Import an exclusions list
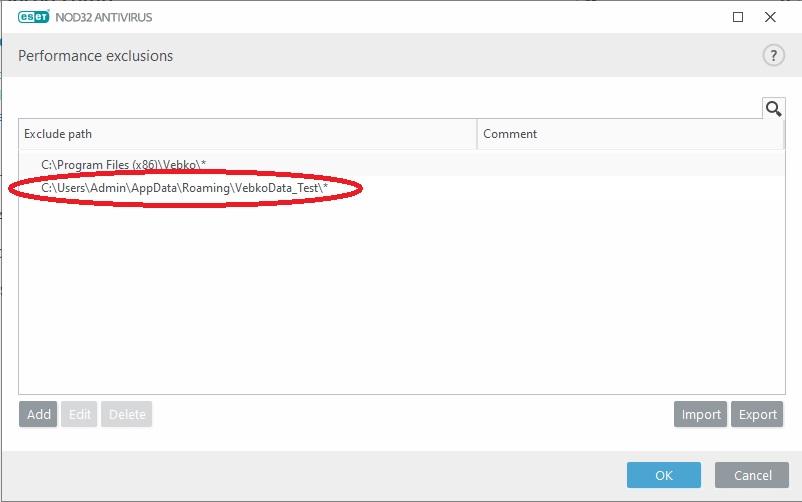Image resolution: width=802 pixels, height=502 pixels. 701,414
